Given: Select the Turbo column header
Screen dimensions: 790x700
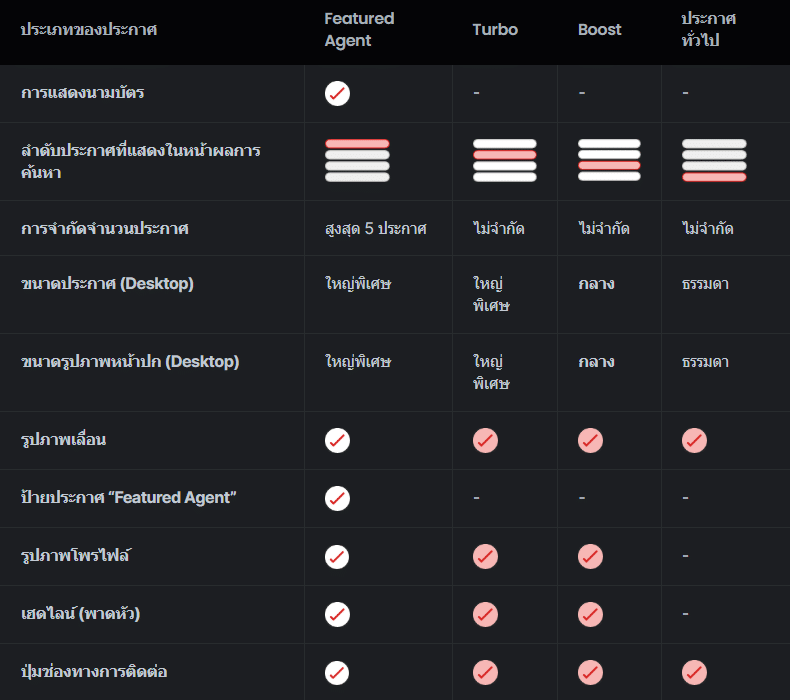Looking at the screenshot, I should tap(495, 30).
